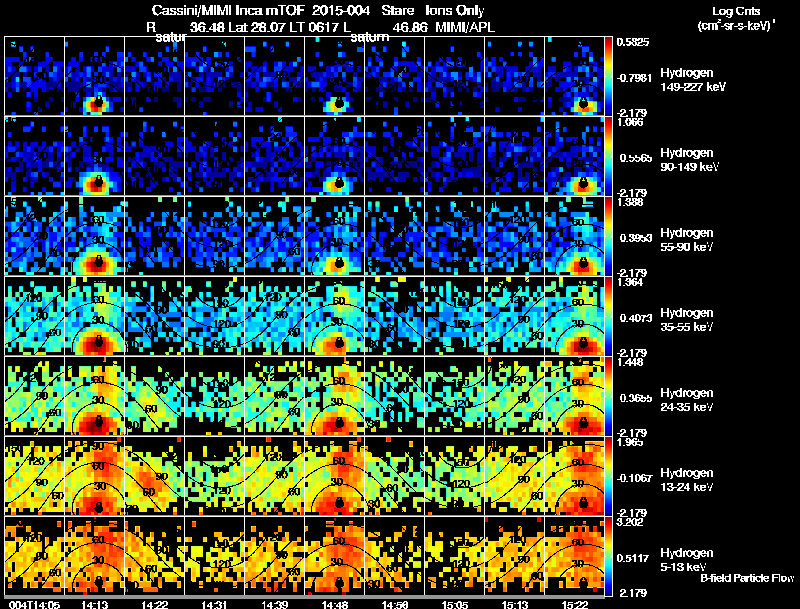800x609 pixels.
Task: Open the 14:13 panel in the 5-13 keV row
Action: 94,556
